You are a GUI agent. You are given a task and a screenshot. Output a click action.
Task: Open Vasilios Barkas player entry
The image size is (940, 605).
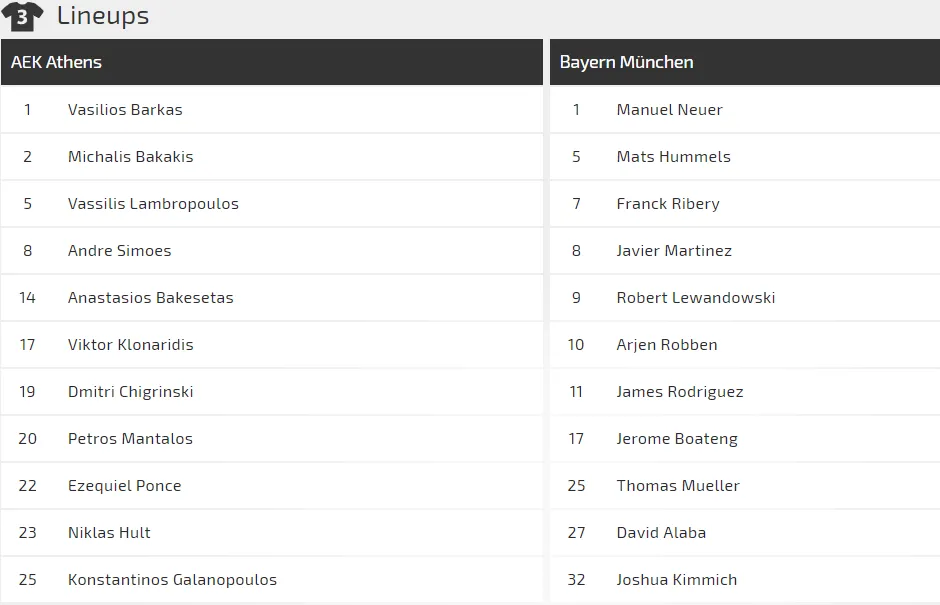pos(125,110)
